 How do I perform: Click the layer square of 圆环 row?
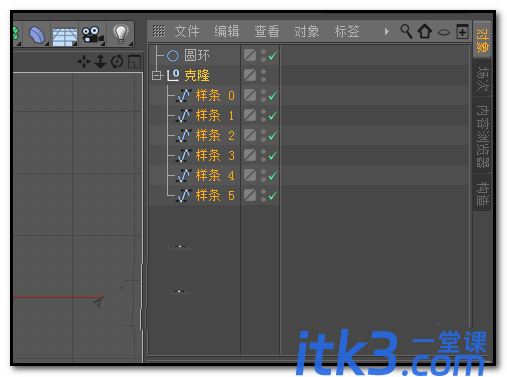(250, 55)
